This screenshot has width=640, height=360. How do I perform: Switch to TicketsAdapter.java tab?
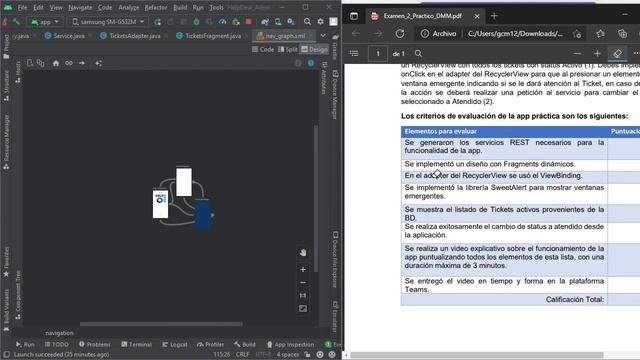coord(131,36)
